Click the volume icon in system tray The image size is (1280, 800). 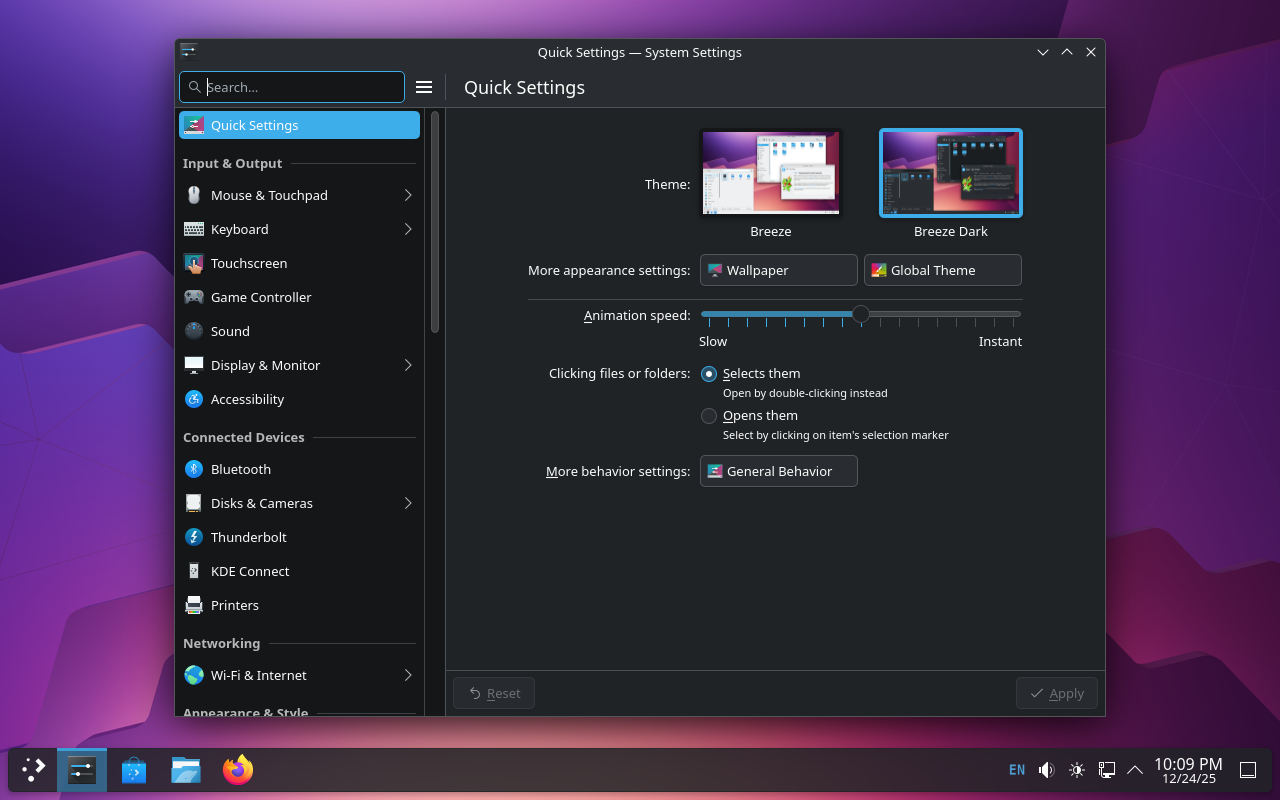pos(1046,770)
